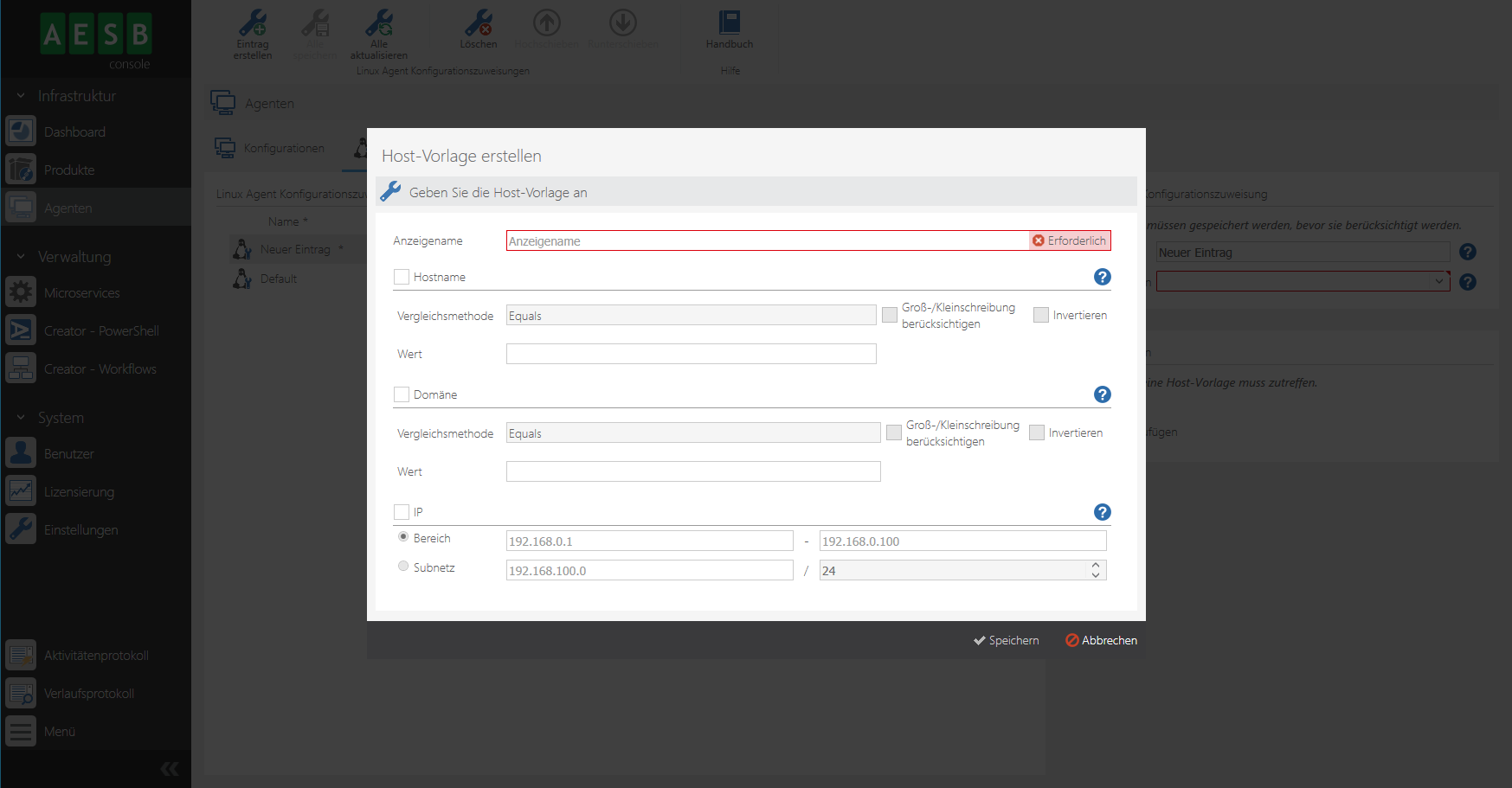Open Dashboard in the sidebar
Viewport: 1512px width, 788px height.
click(x=74, y=132)
